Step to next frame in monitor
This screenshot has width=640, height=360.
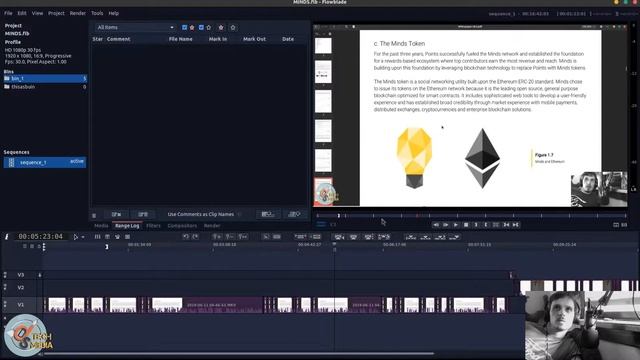[x=446, y=225]
